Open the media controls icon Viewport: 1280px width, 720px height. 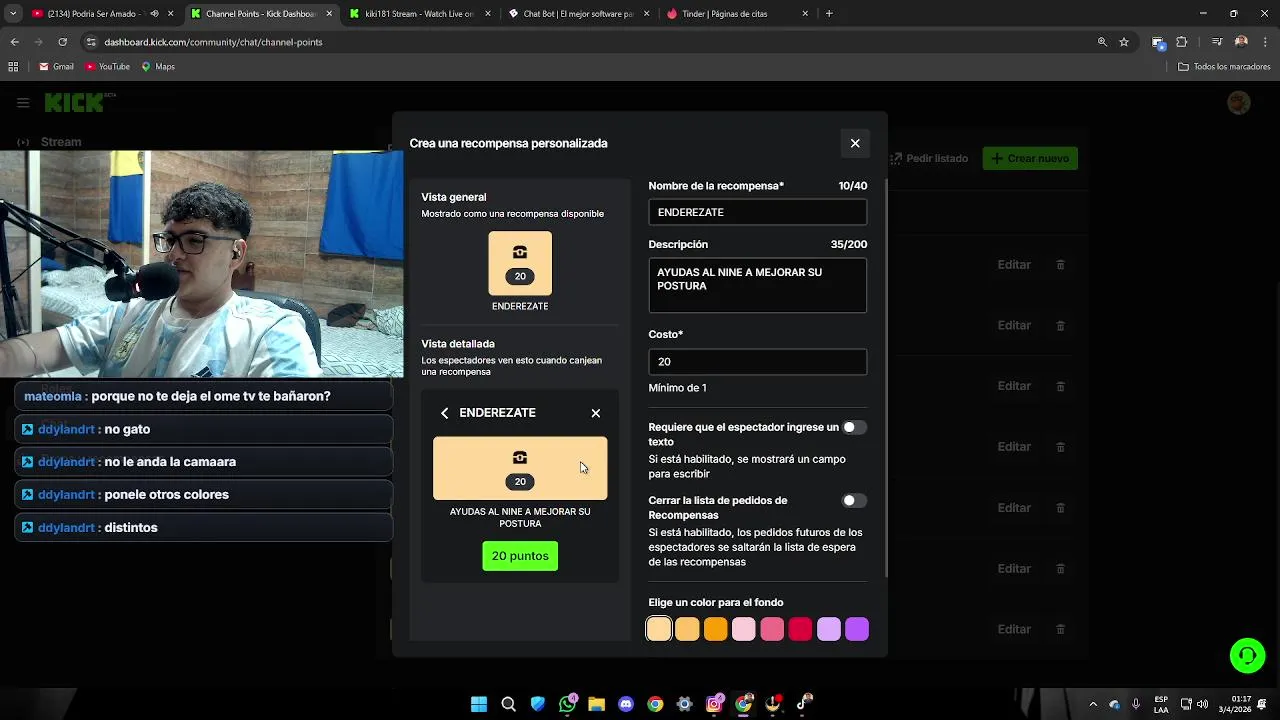[x=1217, y=42]
